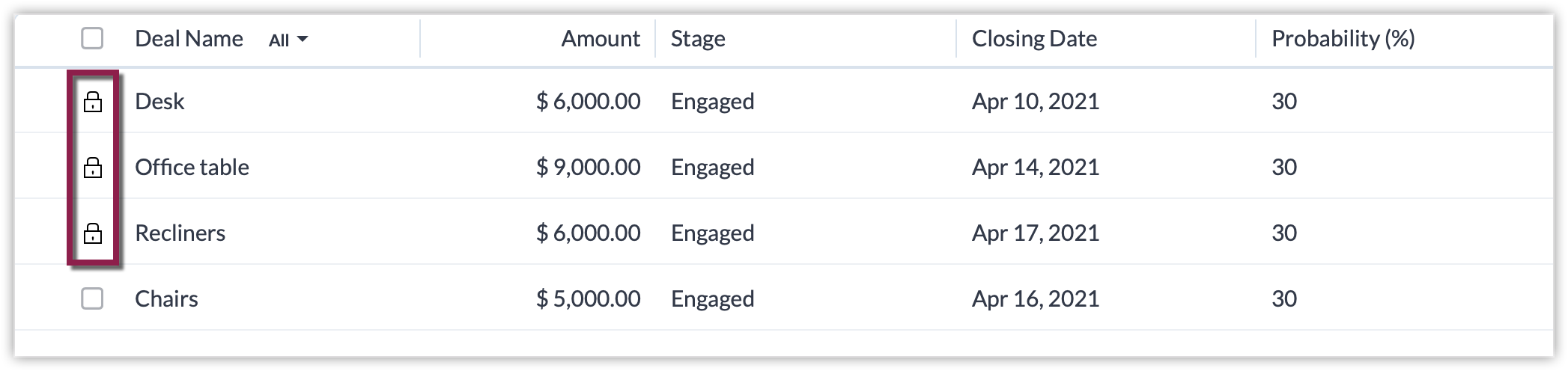The image size is (1568, 371).
Task: Check the select-all checkbox in header
Action: [x=92, y=38]
